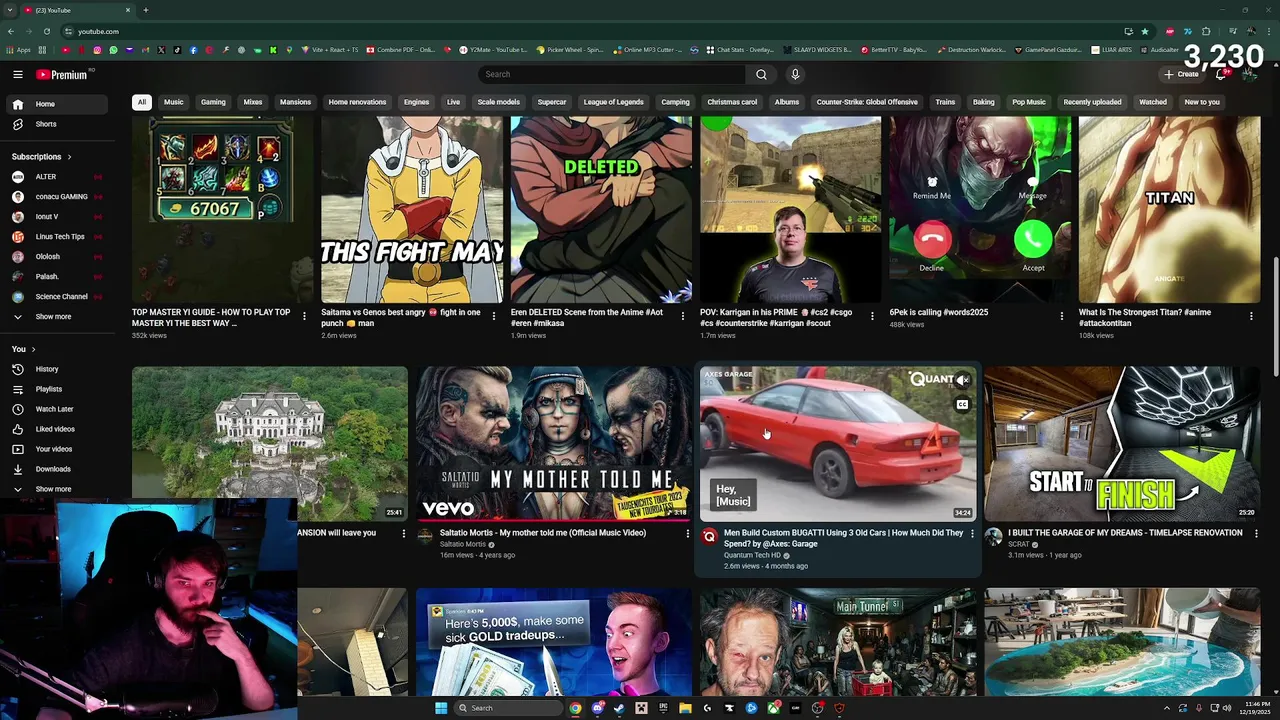Open three-dot menu for Custom BUGATTI video
This screenshot has width=1280, height=720.
pyautogui.click(x=972, y=534)
